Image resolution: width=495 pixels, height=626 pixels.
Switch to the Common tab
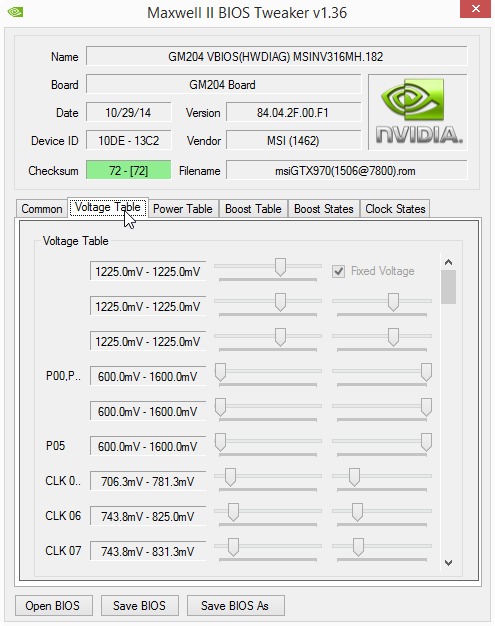(x=42, y=209)
